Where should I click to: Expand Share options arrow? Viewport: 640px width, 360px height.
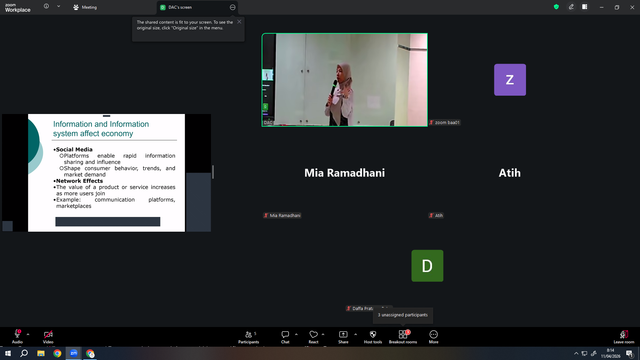click(x=356, y=334)
